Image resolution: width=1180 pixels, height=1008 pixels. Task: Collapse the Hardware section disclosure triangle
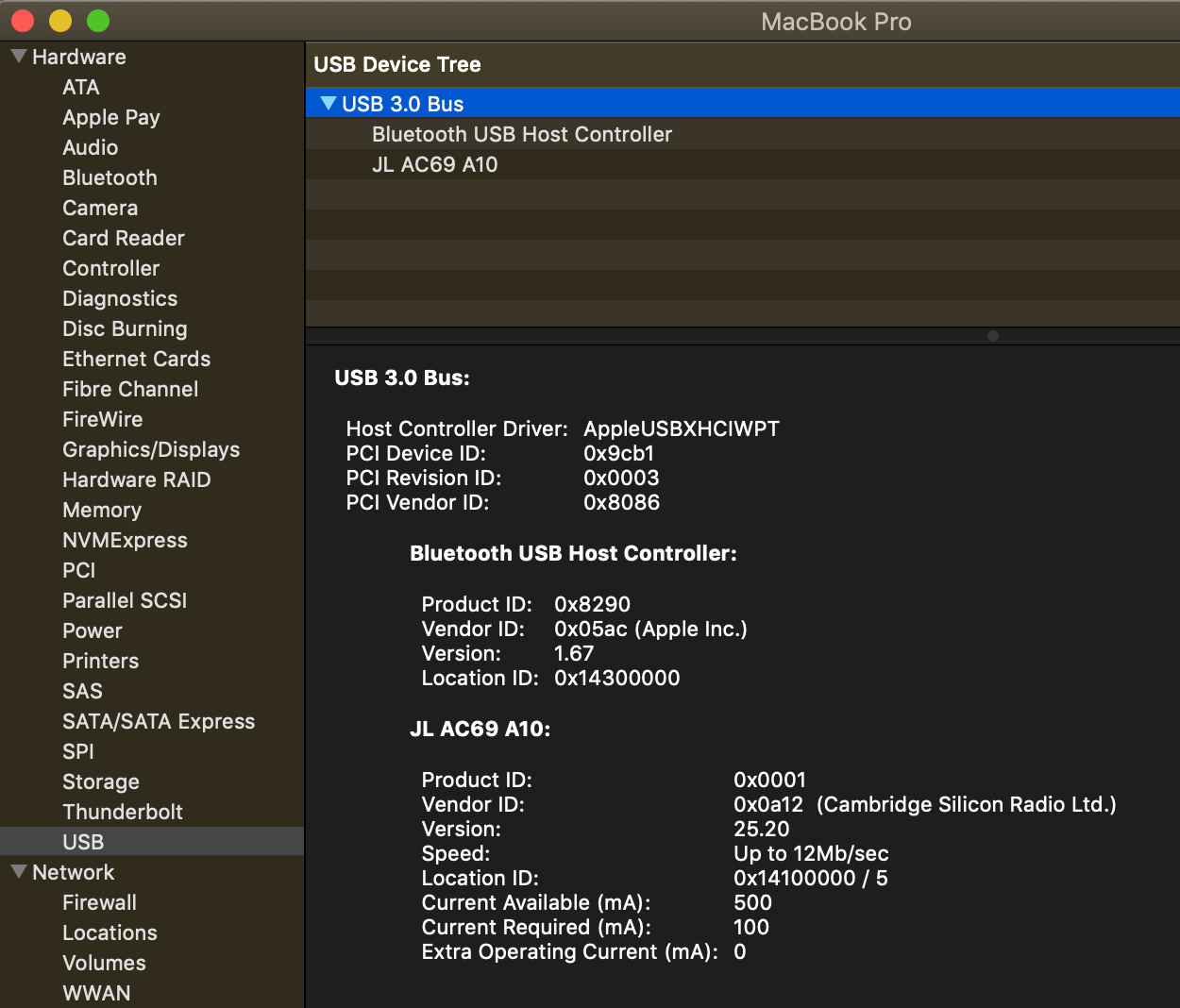tap(17, 57)
